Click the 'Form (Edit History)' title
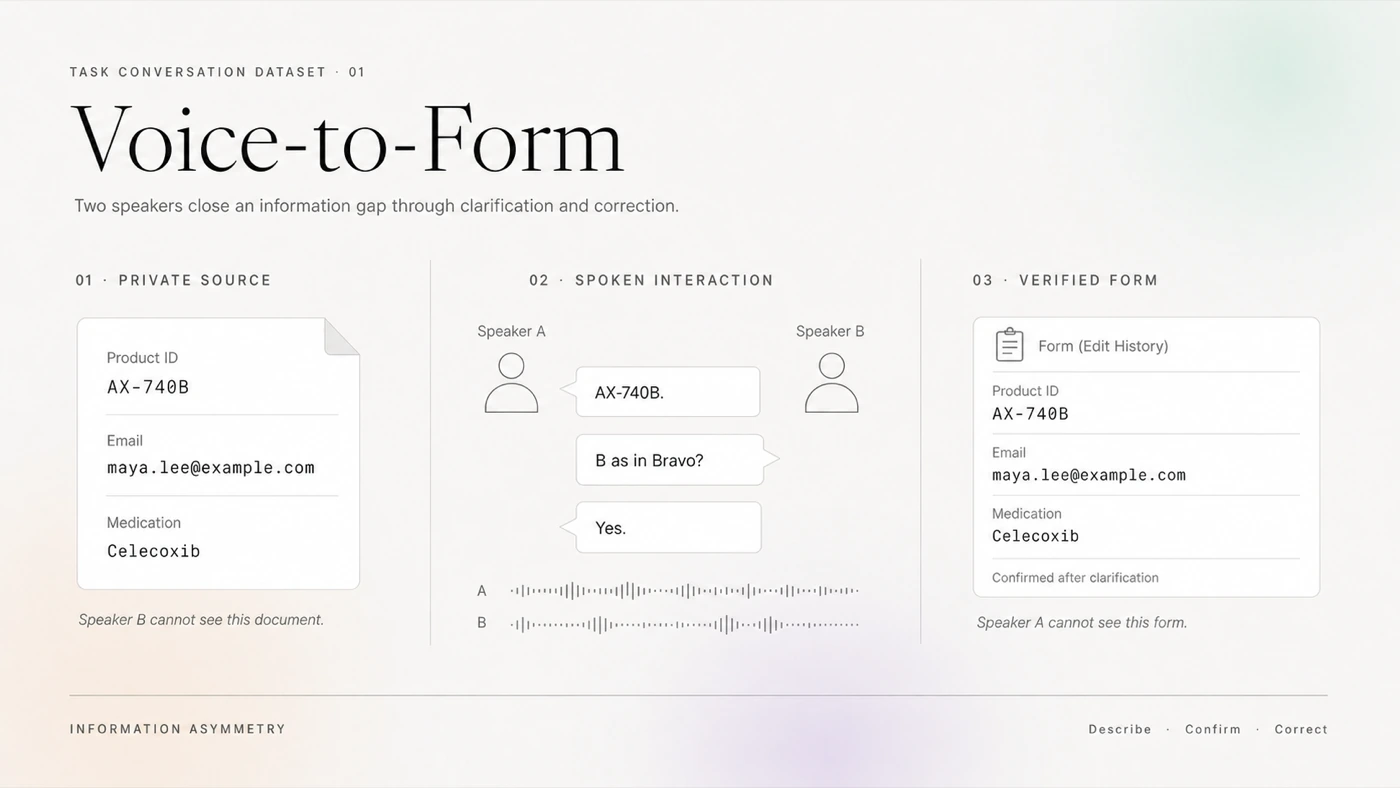 [1103, 346]
